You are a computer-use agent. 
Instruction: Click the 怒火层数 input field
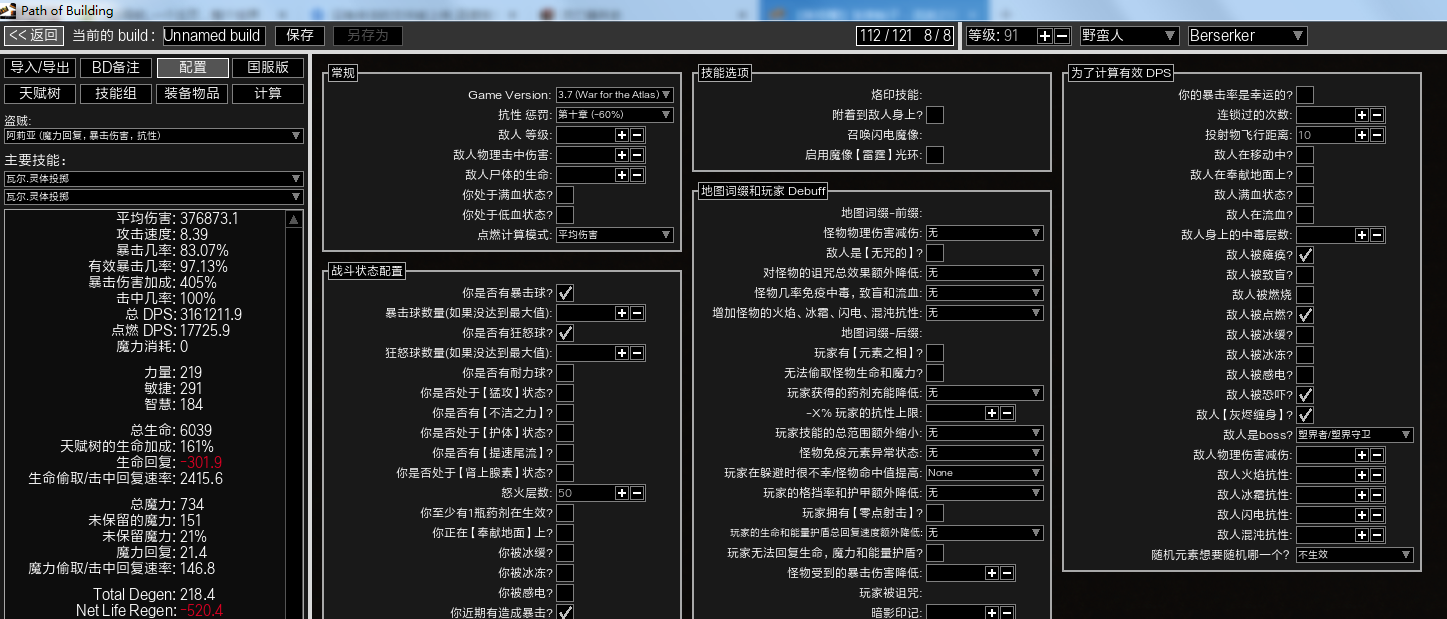tap(584, 493)
